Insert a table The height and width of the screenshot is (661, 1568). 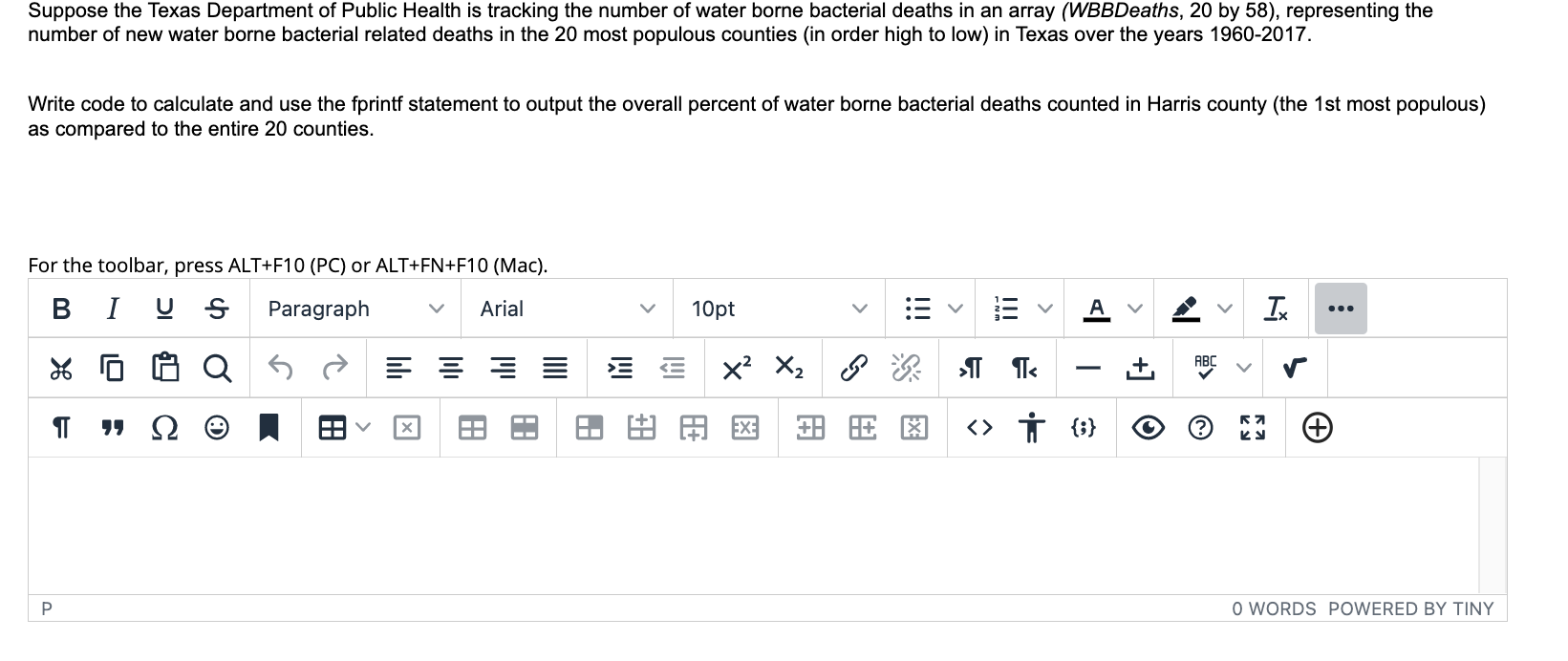332,428
